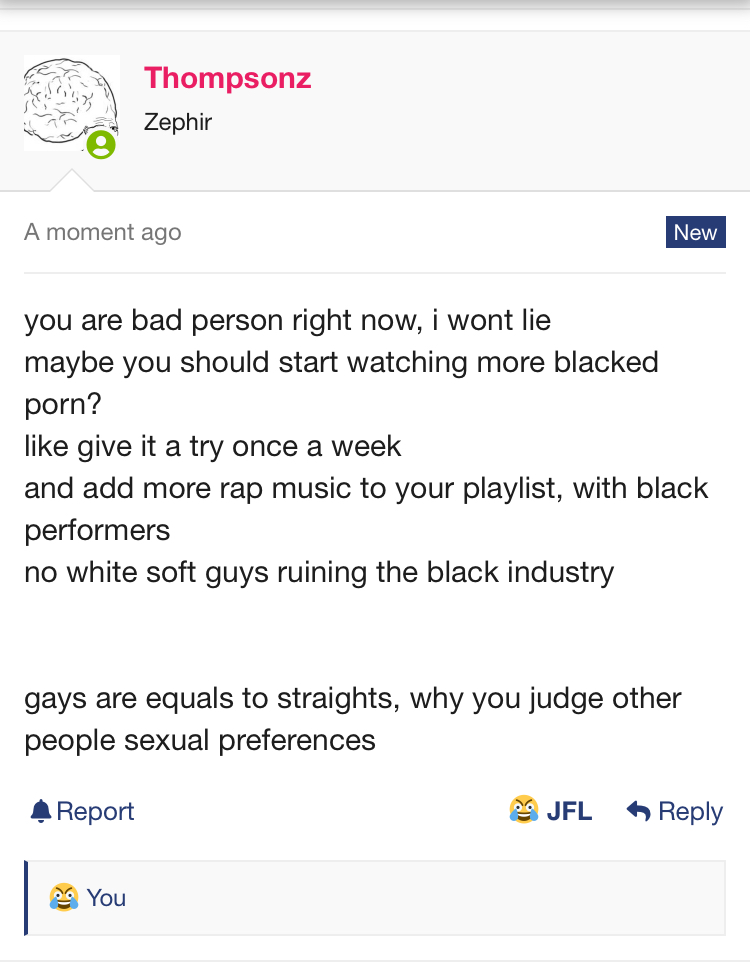Click the Thompsonz avatar image
750x962 pixels.
72,103
